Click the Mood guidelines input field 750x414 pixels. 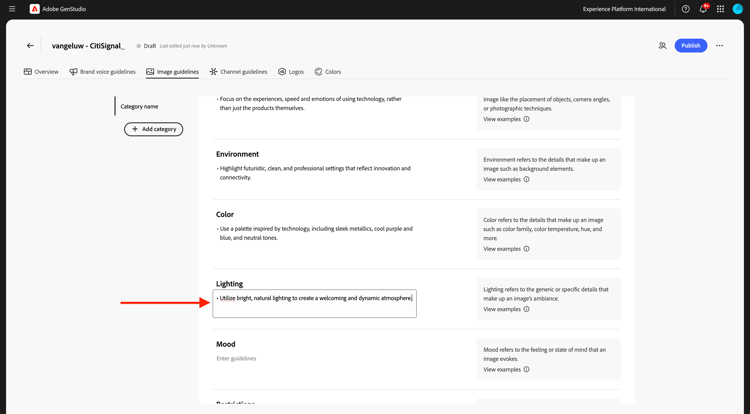coord(315,358)
